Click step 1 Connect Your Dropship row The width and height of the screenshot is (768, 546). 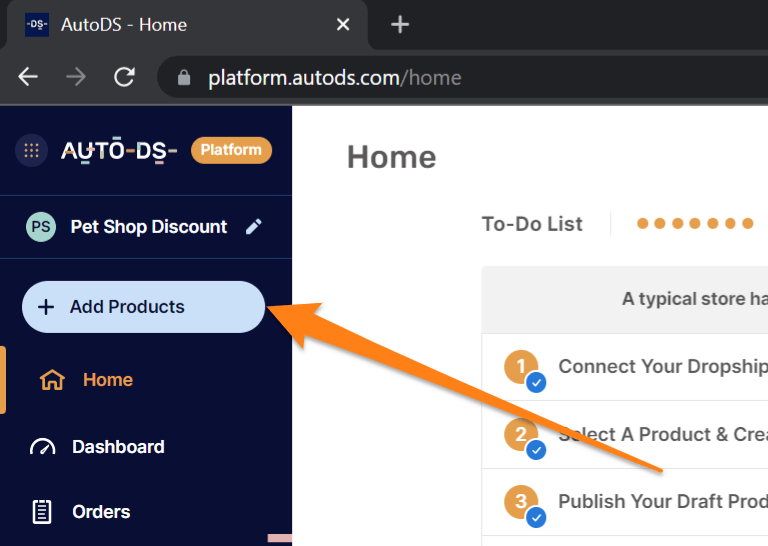click(x=624, y=367)
